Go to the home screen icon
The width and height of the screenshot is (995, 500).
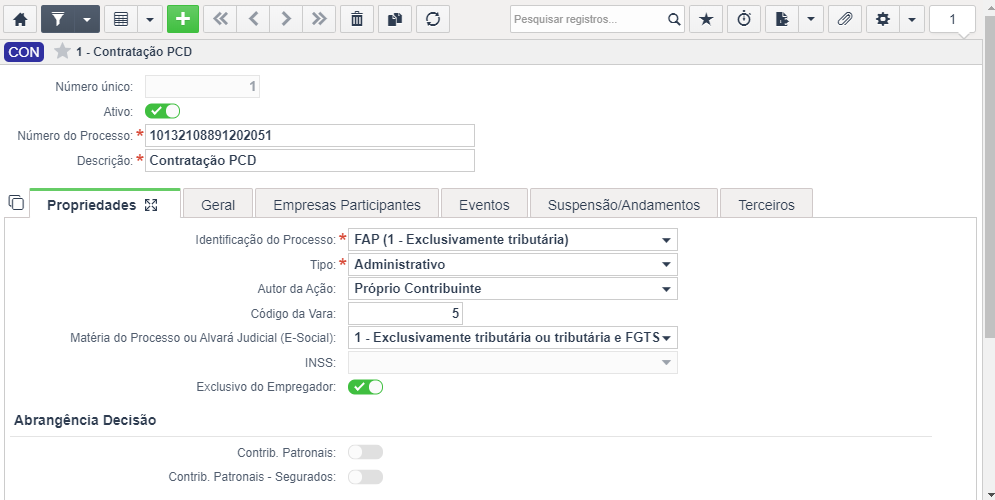pos(20,19)
